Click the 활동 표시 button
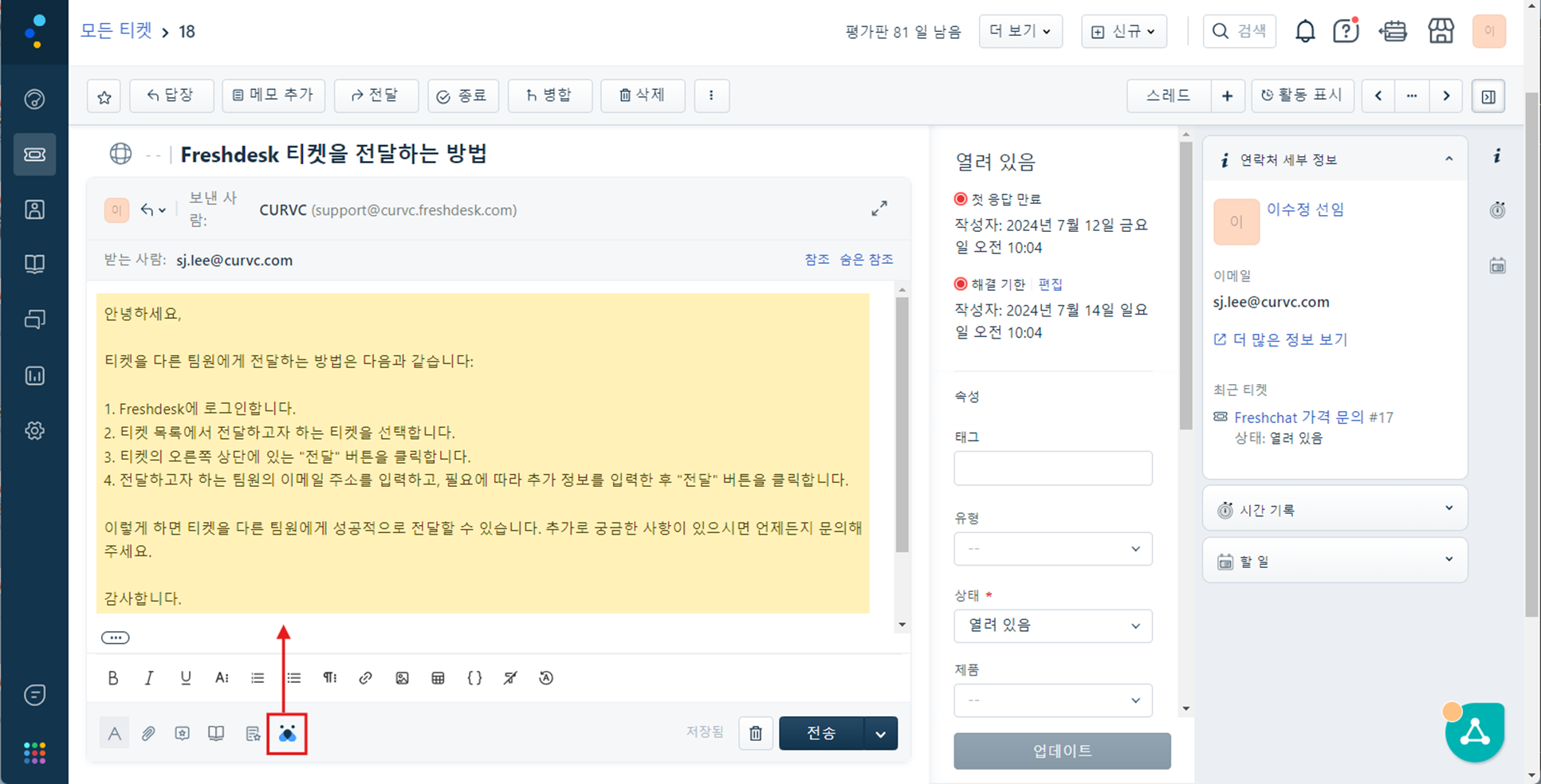 point(1303,96)
